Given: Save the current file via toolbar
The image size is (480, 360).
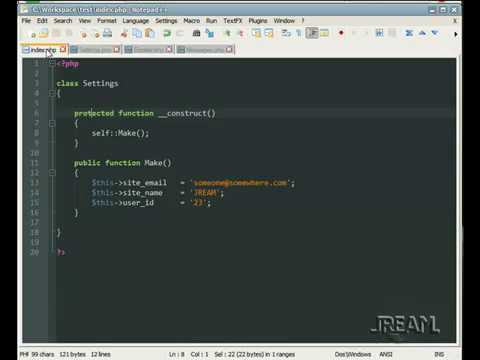Looking at the screenshot, I should pos(56,33).
